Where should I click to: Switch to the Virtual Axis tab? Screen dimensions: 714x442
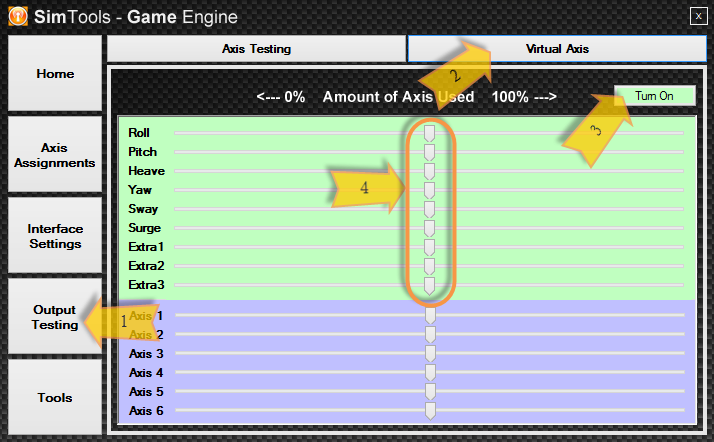coord(557,49)
